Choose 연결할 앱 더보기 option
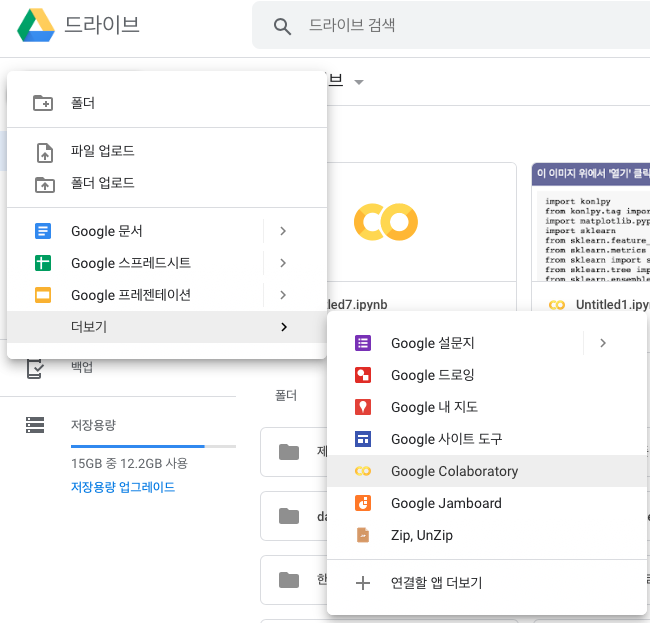This screenshot has height=623, width=650. tap(487, 583)
